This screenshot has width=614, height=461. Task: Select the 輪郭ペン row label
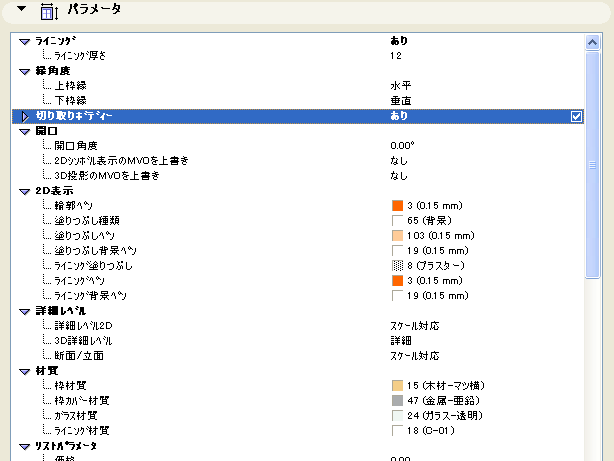click(74, 206)
